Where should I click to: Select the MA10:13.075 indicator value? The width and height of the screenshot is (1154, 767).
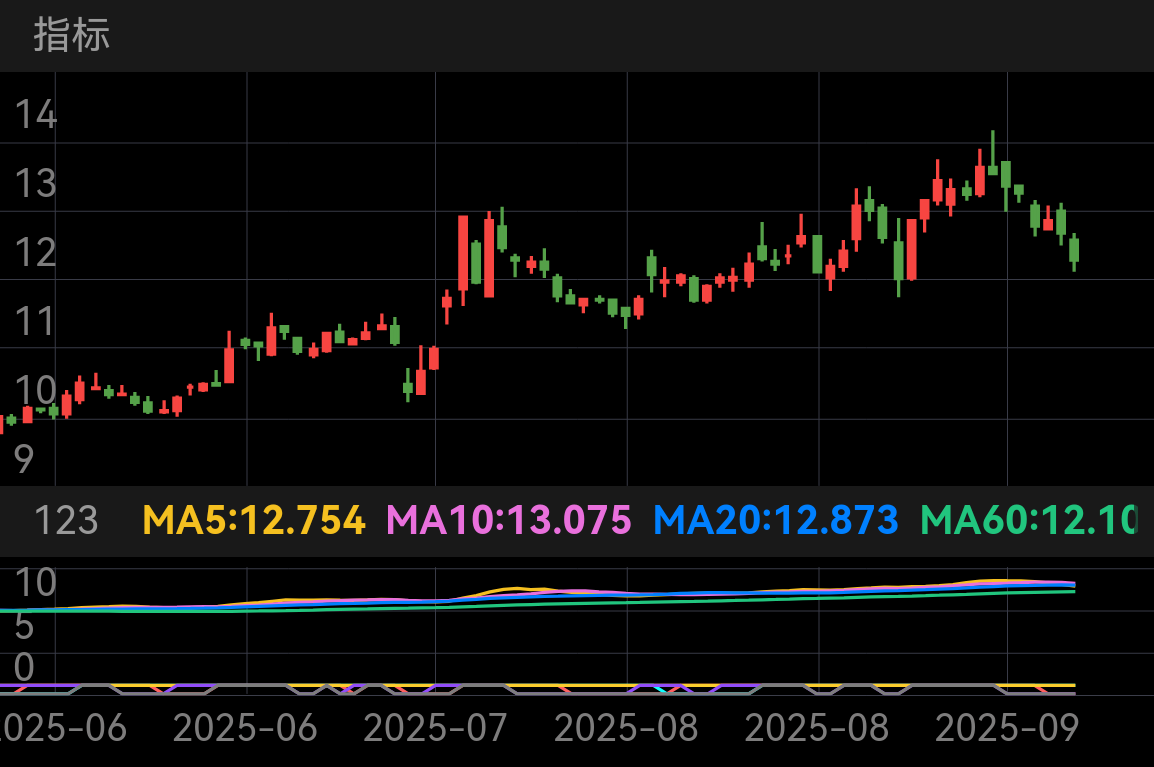click(509, 520)
